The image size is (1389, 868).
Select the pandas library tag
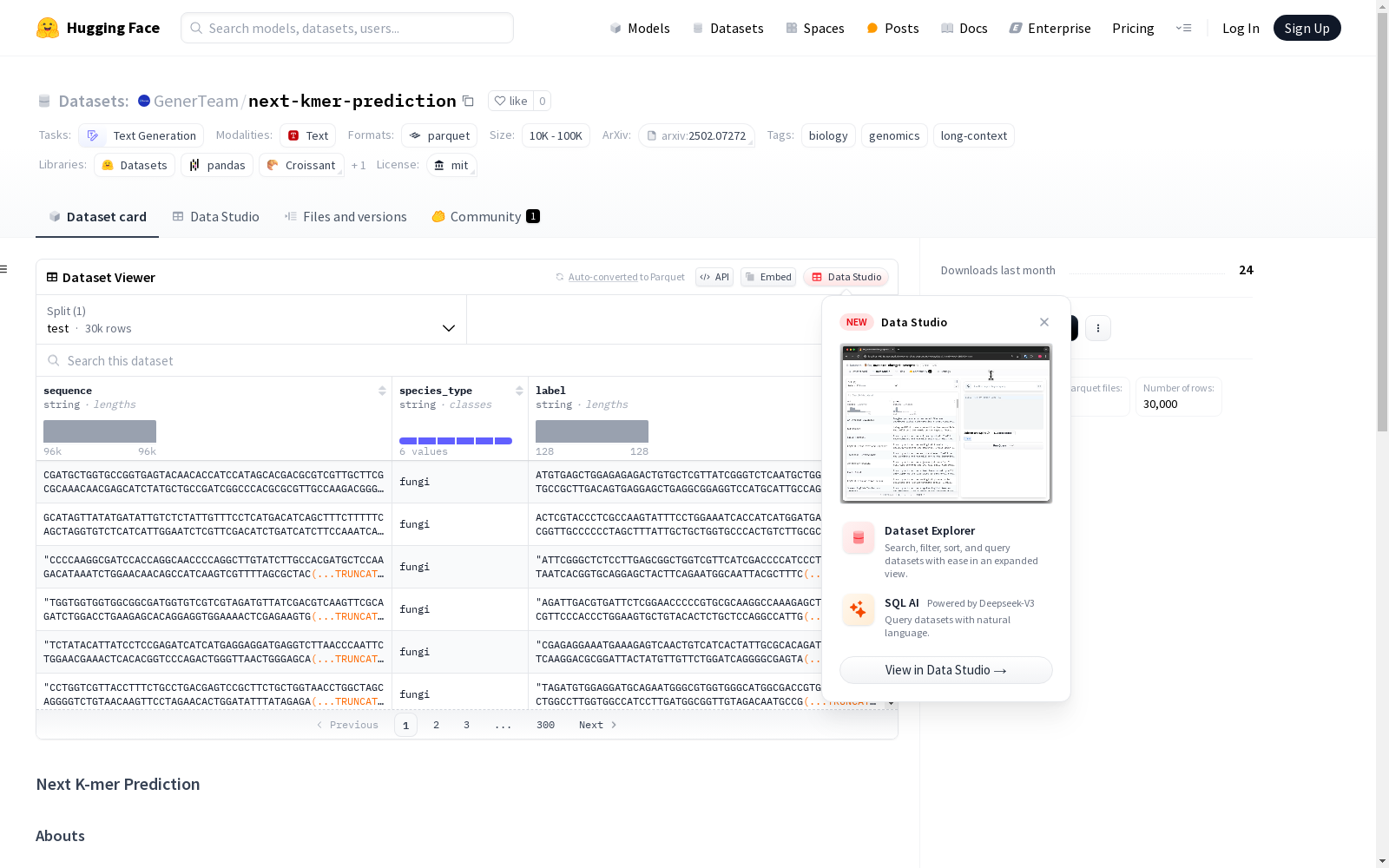[217, 165]
